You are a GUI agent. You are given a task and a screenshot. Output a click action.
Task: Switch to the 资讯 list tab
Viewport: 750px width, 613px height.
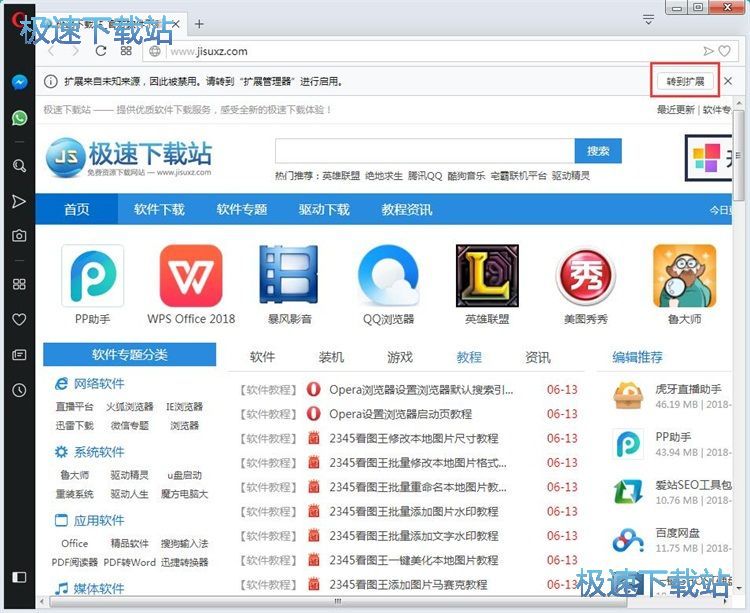[538, 357]
